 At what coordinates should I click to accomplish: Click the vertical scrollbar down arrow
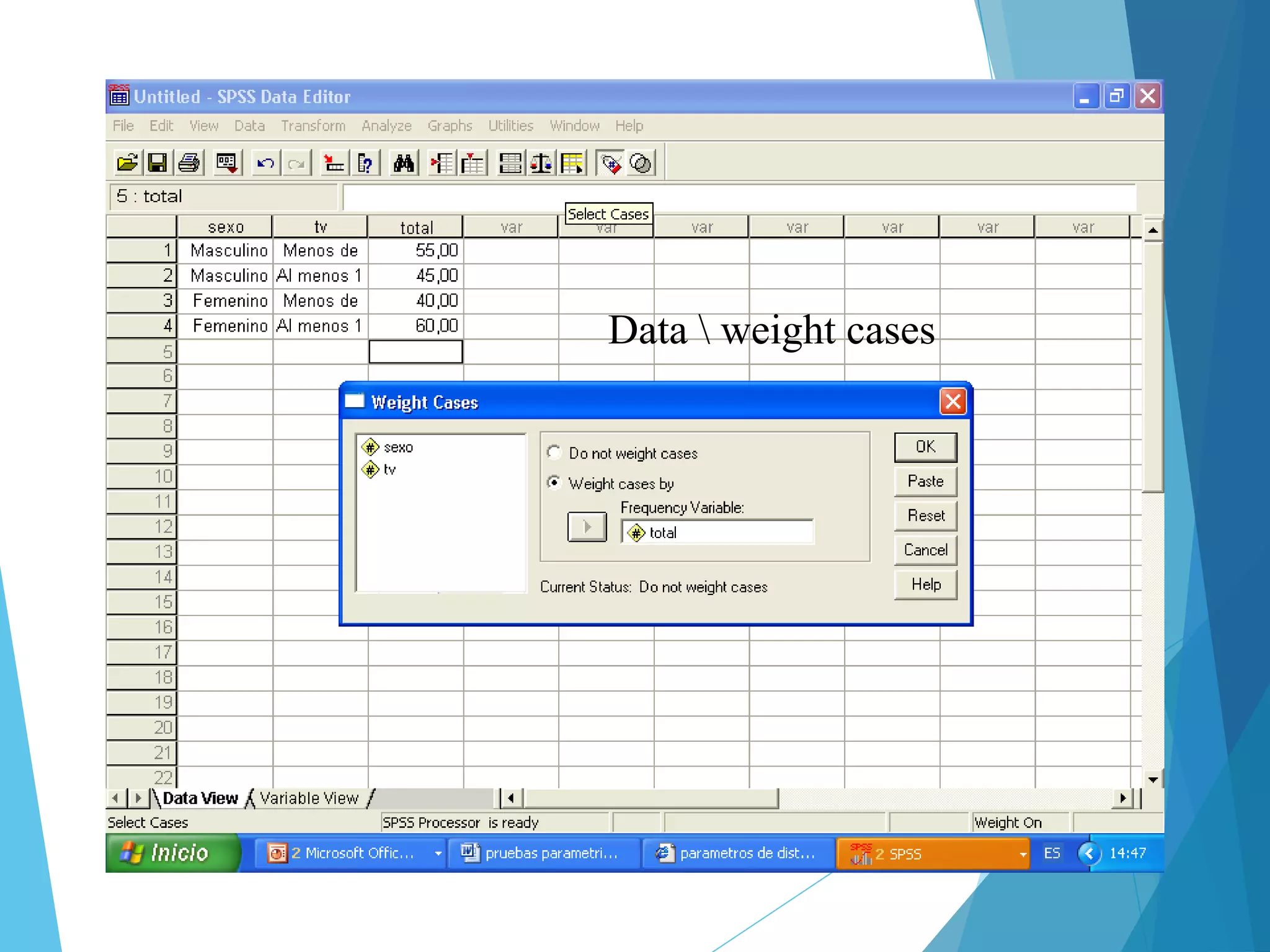(x=1153, y=779)
